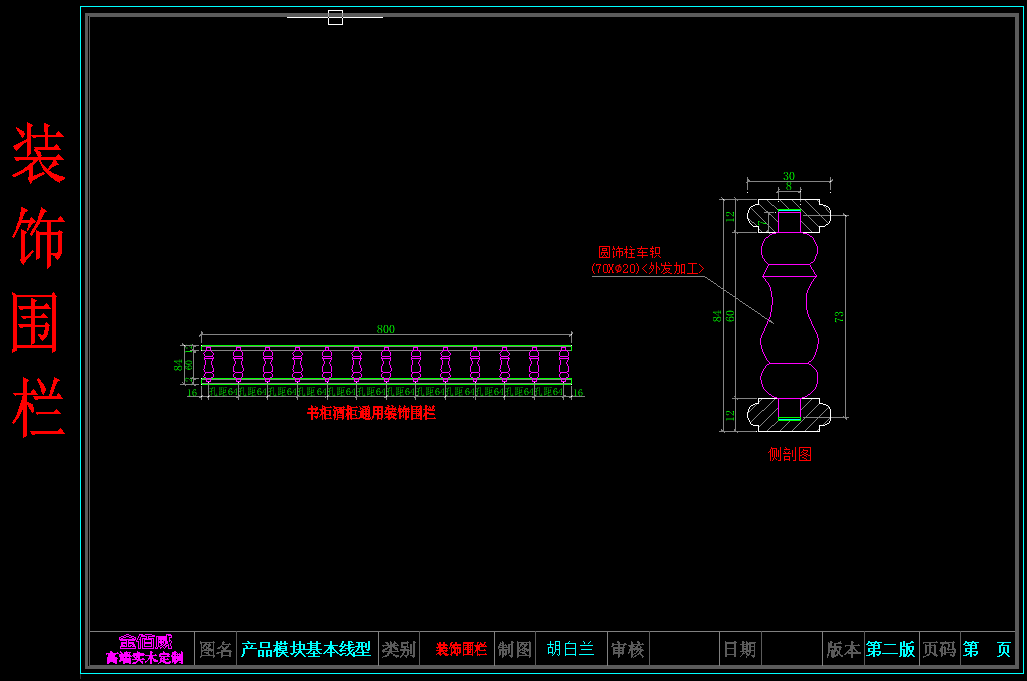Select the 第二版 version text
Viewport: 1027px width, 681px height.
[x=890, y=649]
